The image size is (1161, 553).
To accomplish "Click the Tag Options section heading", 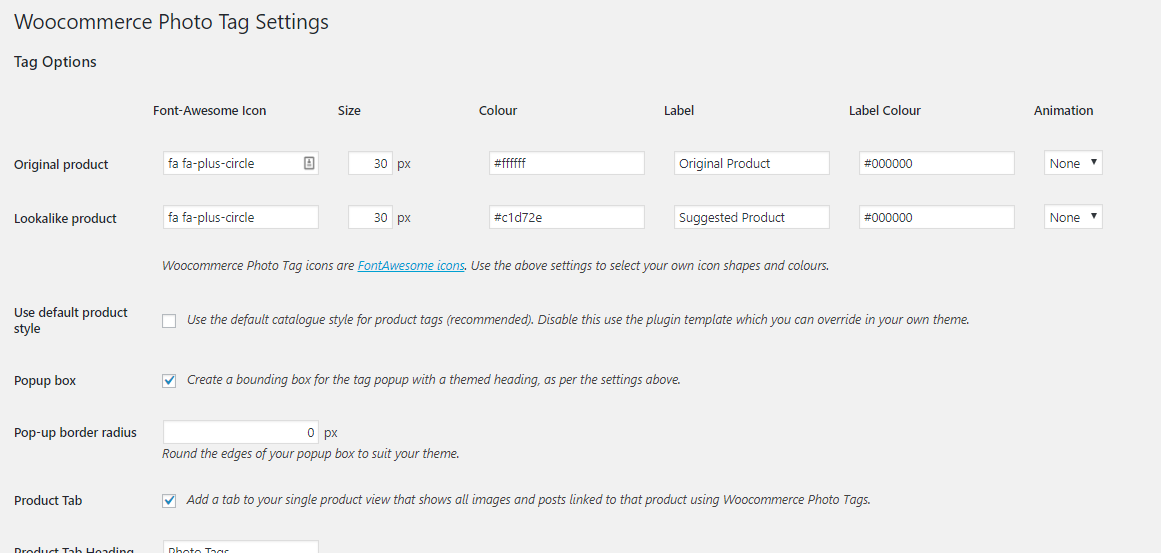I will [x=56, y=62].
